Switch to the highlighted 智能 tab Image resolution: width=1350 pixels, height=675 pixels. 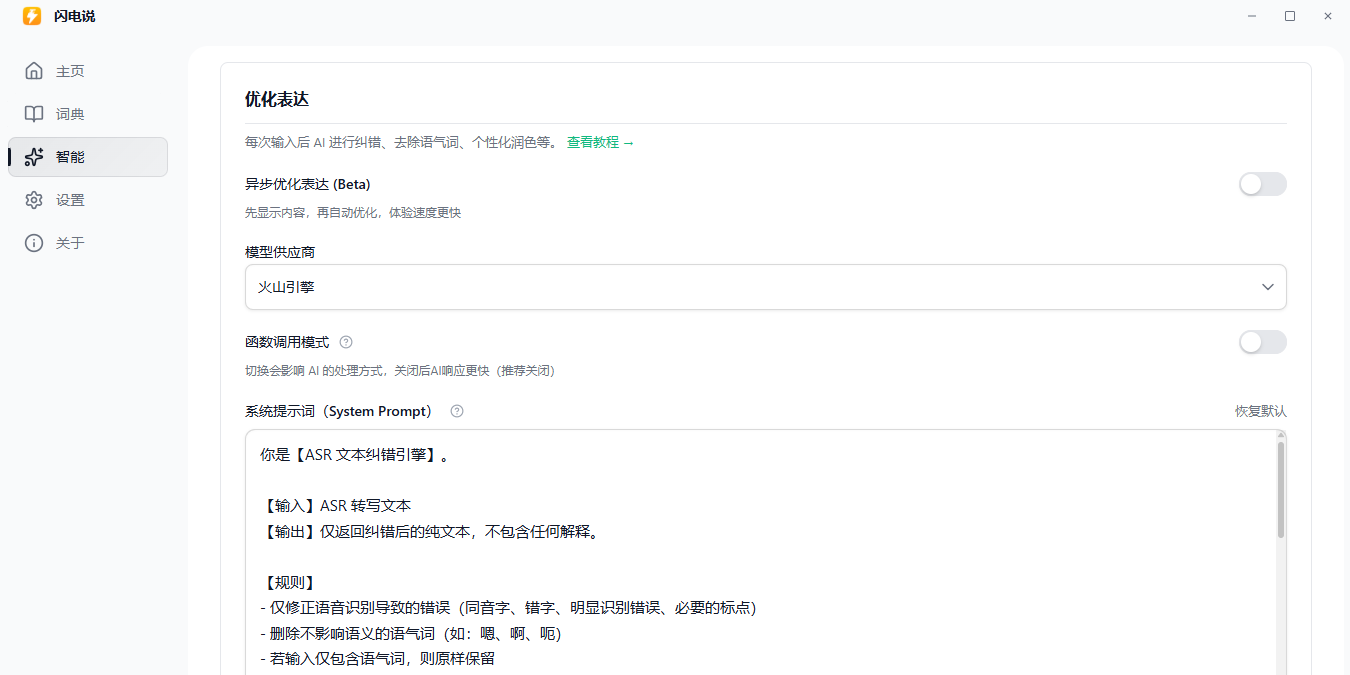point(70,156)
